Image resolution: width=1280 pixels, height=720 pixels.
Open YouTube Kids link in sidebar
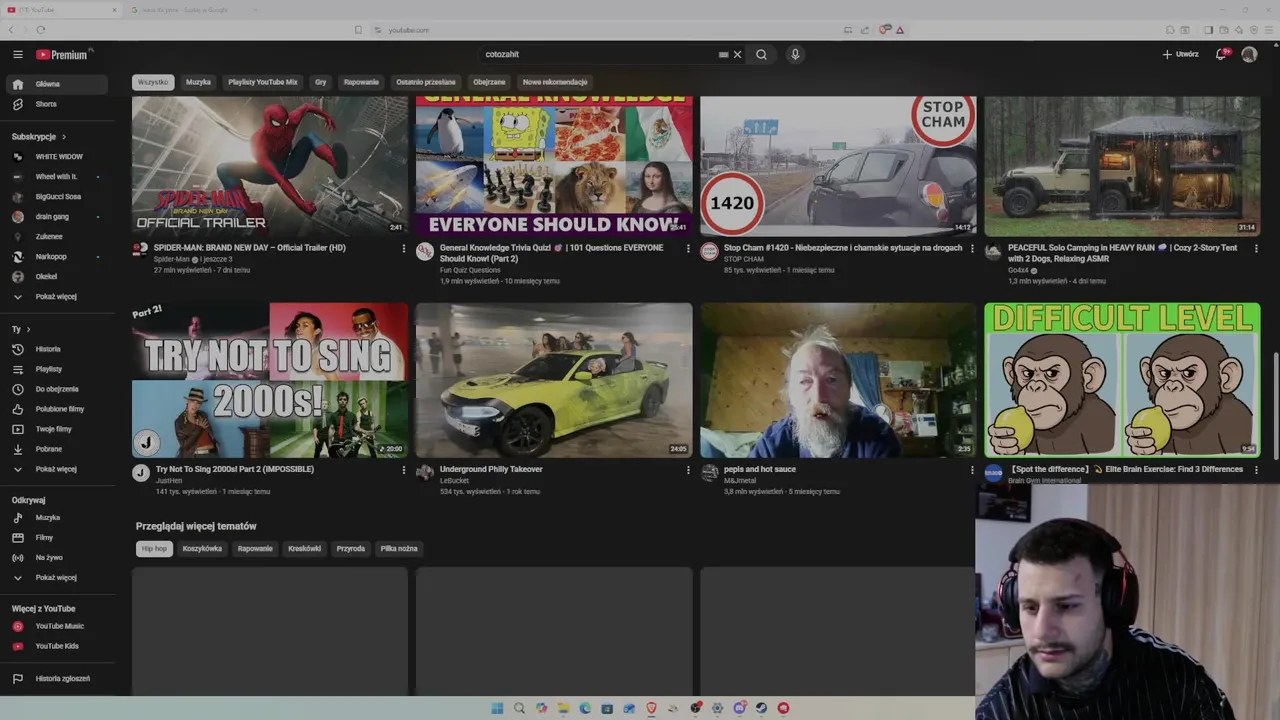(56, 646)
